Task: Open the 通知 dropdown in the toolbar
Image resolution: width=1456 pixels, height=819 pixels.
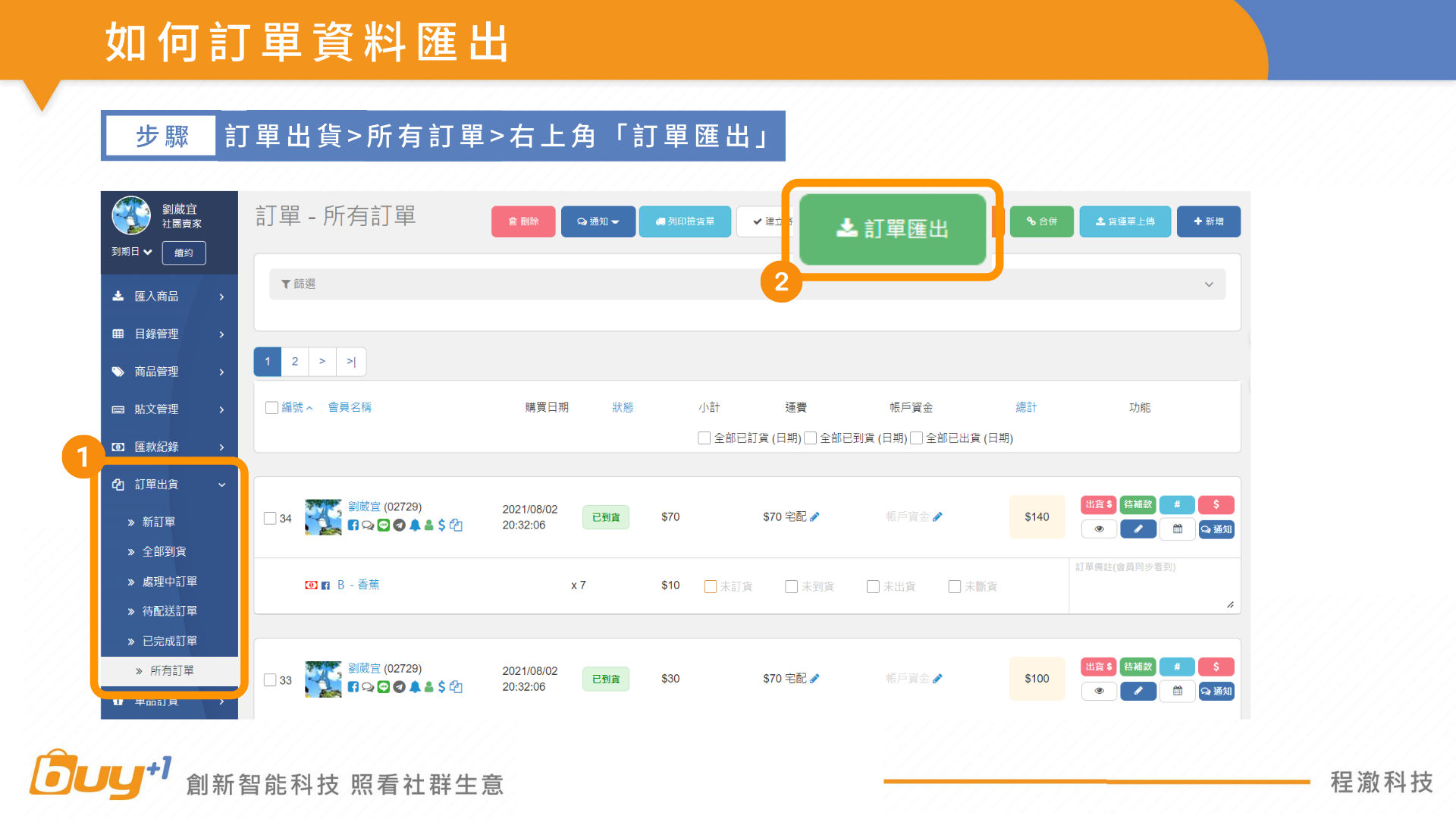Action: coord(598,221)
